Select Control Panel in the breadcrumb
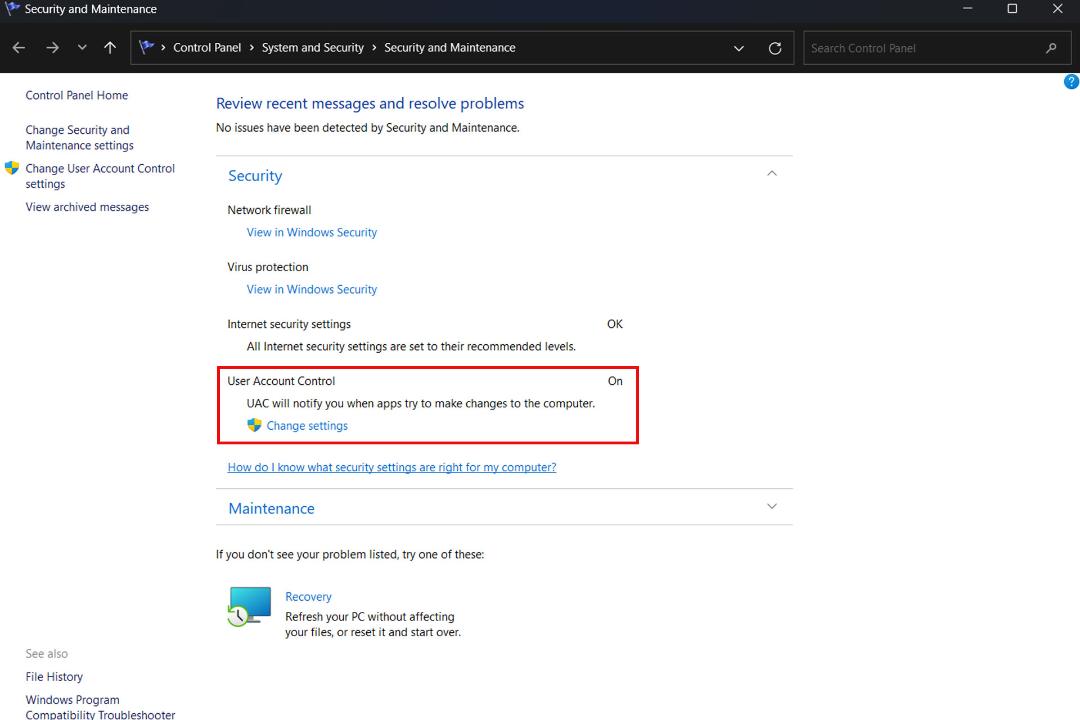1080x720 pixels. click(207, 48)
